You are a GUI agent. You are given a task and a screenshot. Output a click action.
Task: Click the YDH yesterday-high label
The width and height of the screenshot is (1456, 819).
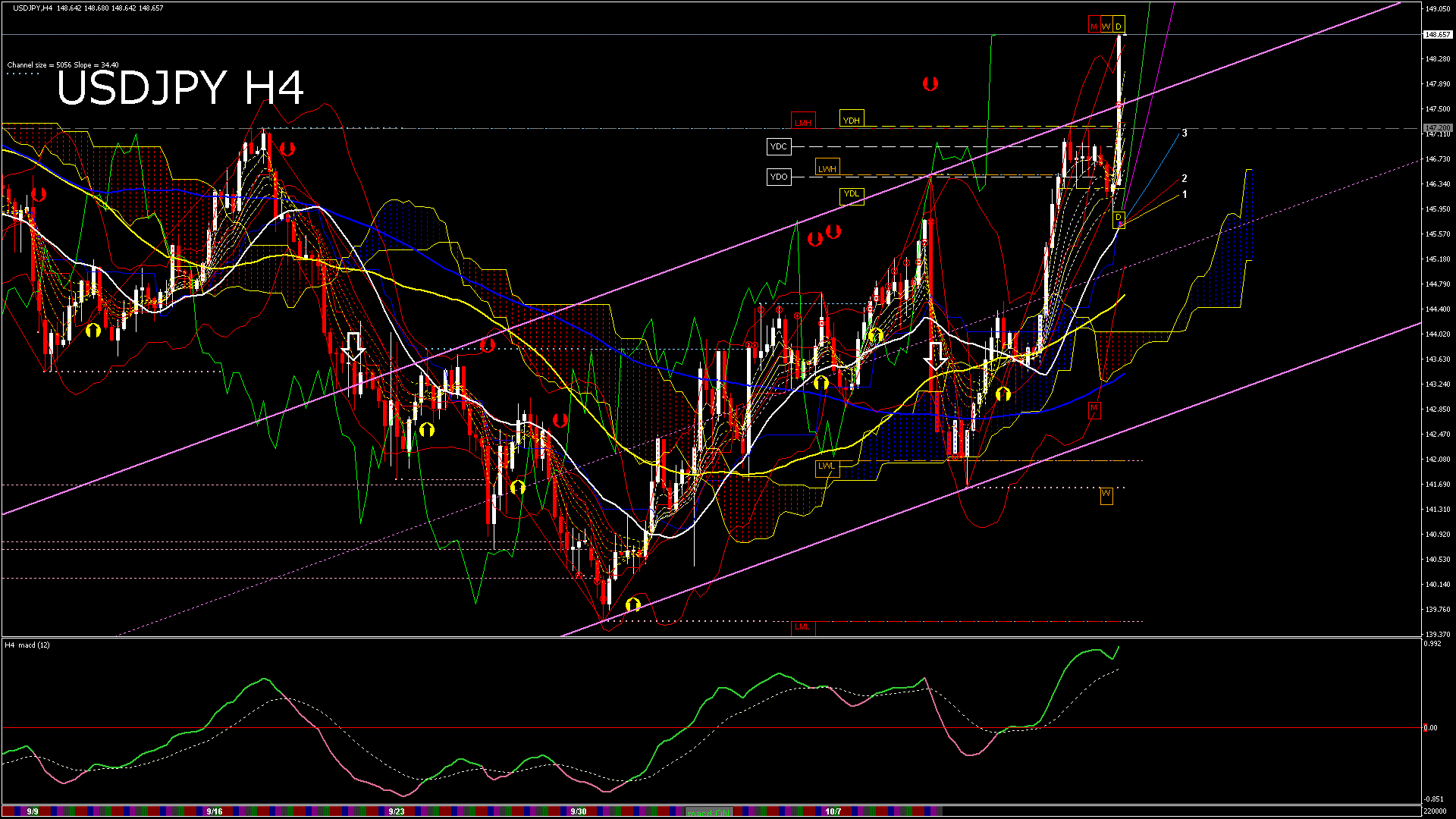point(852,120)
